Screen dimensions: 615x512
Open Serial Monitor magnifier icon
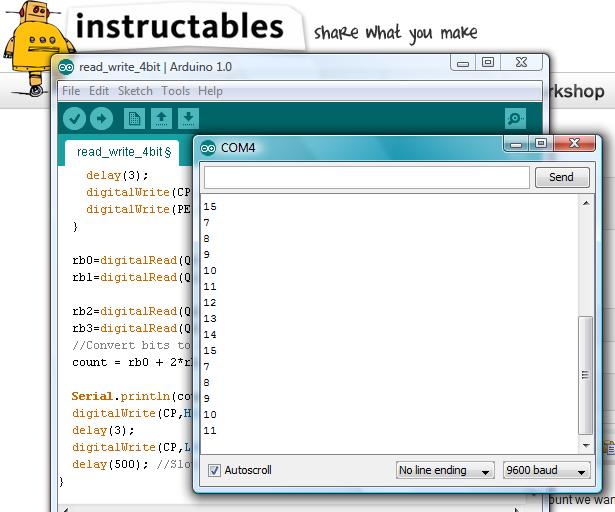[515, 118]
